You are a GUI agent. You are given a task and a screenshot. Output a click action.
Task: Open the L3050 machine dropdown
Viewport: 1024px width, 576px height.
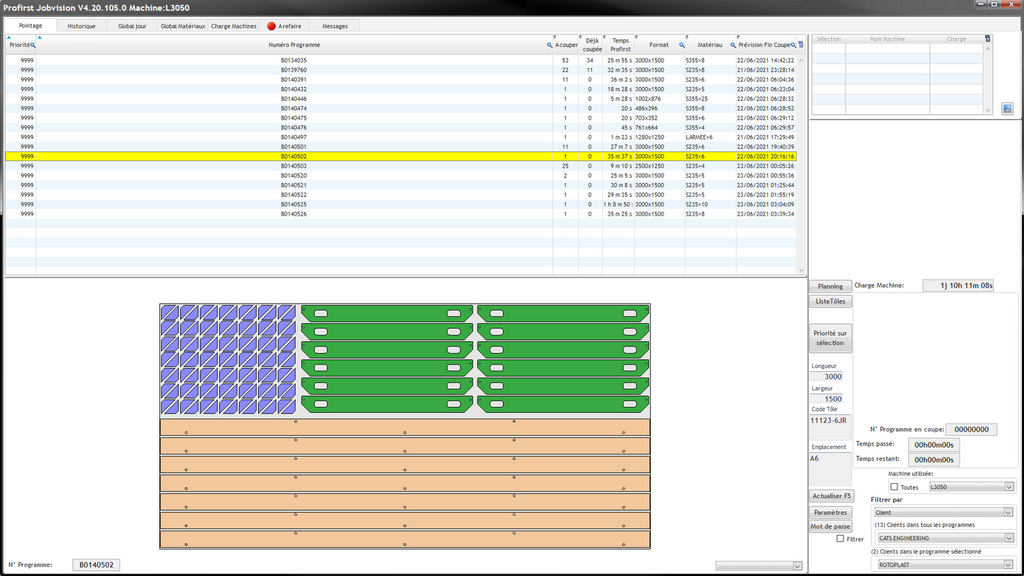click(971, 487)
